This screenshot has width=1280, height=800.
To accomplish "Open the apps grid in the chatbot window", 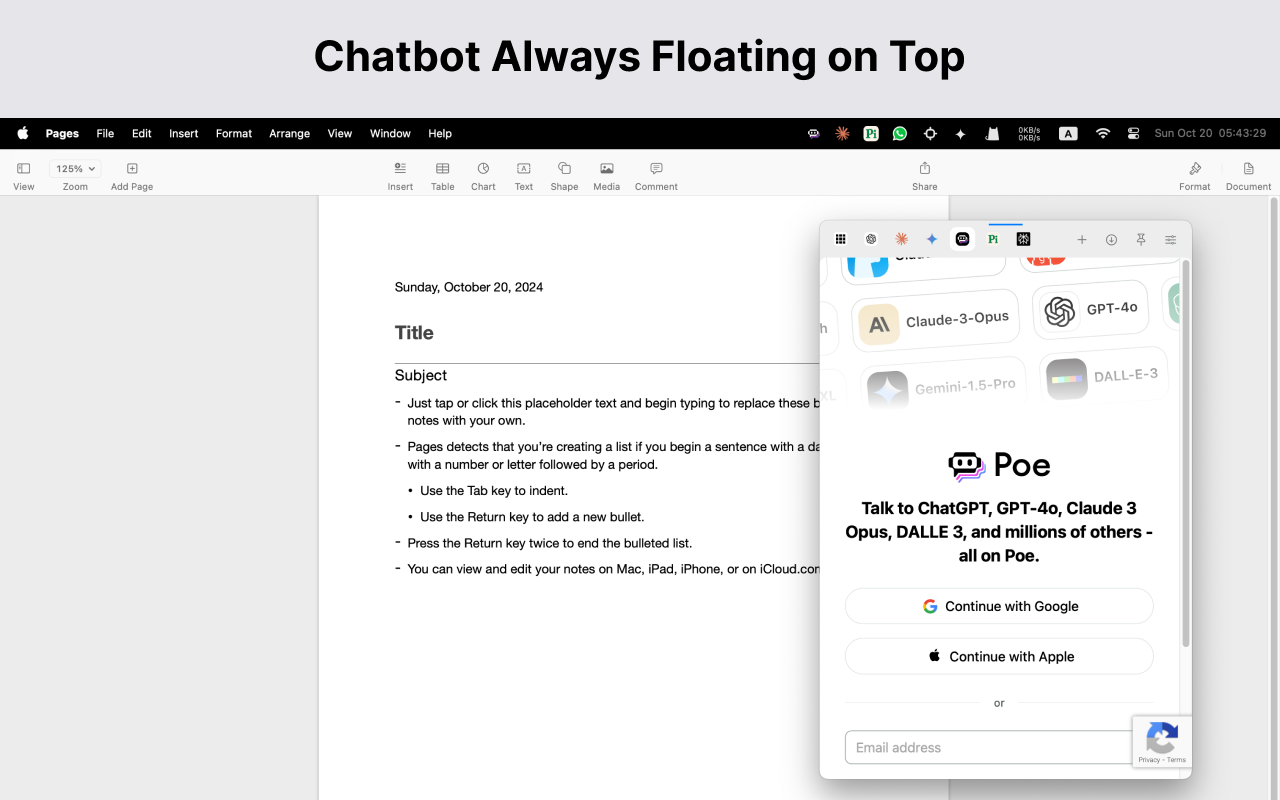I will 841,239.
